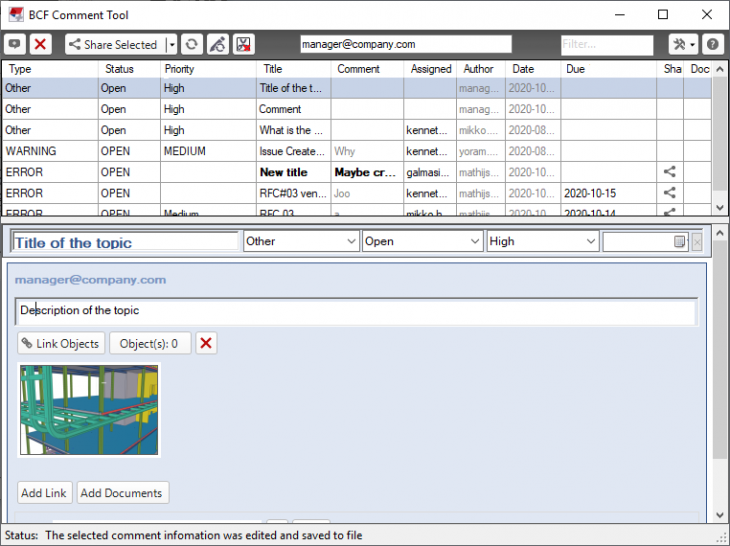
Task: Open the due date calendar picker icon
Action: [679, 242]
